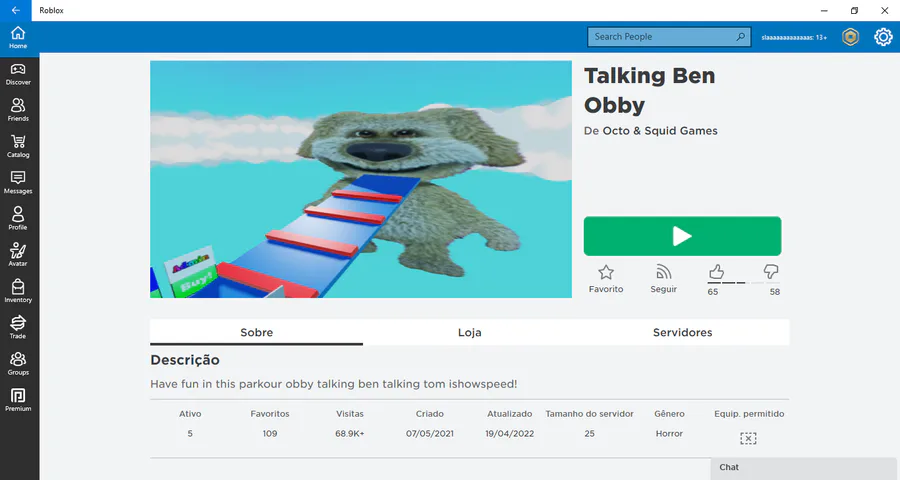Go to Avatar editor in sidebar
Viewport: 900px width, 480px height.
pos(18,256)
